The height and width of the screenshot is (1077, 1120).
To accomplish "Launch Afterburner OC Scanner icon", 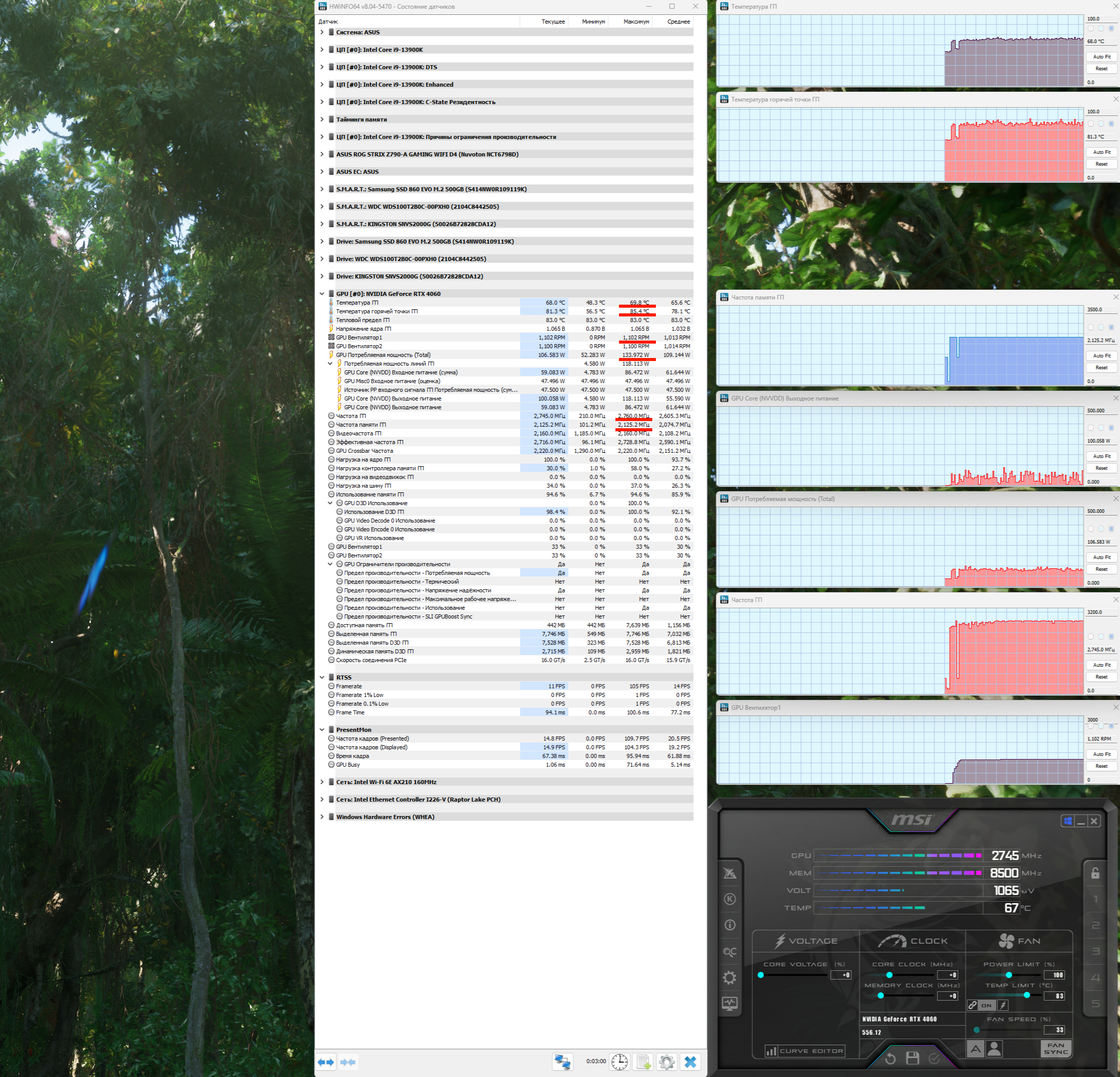I will (730, 952).
